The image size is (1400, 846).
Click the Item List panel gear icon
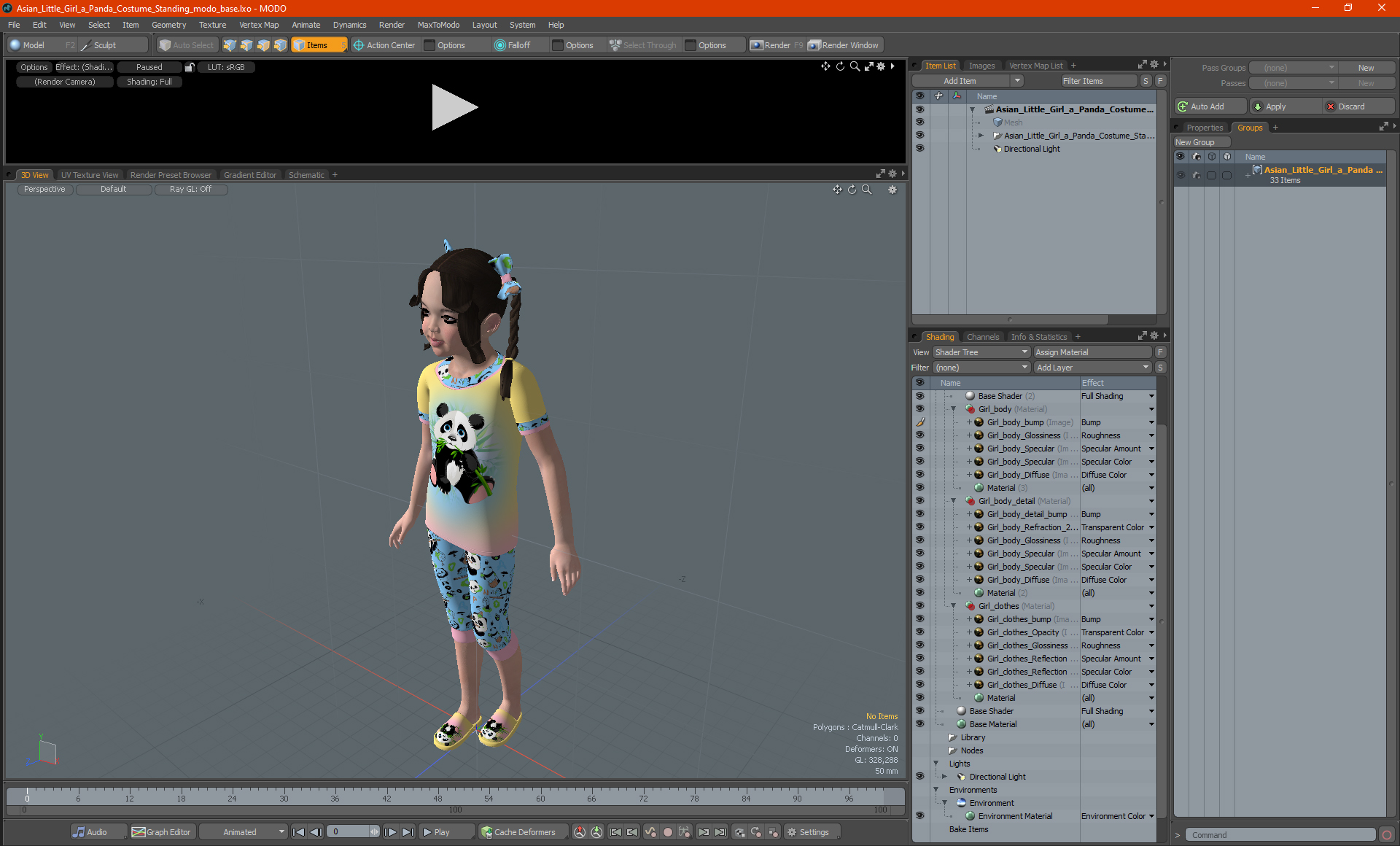tap(1154, 65)
